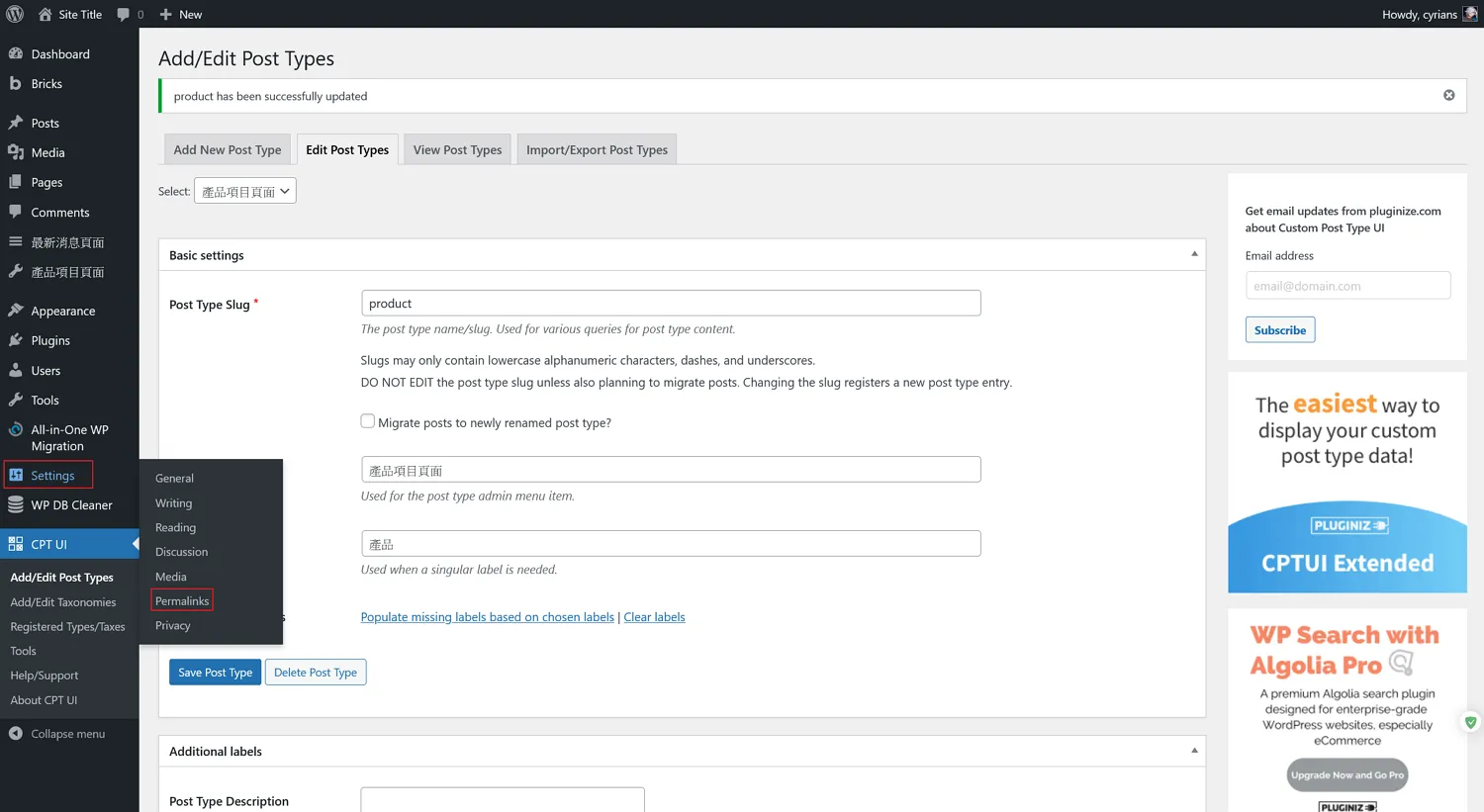Open the post type Select dropdown
This screenshot has width=1484, height=812.
point(245,191)
